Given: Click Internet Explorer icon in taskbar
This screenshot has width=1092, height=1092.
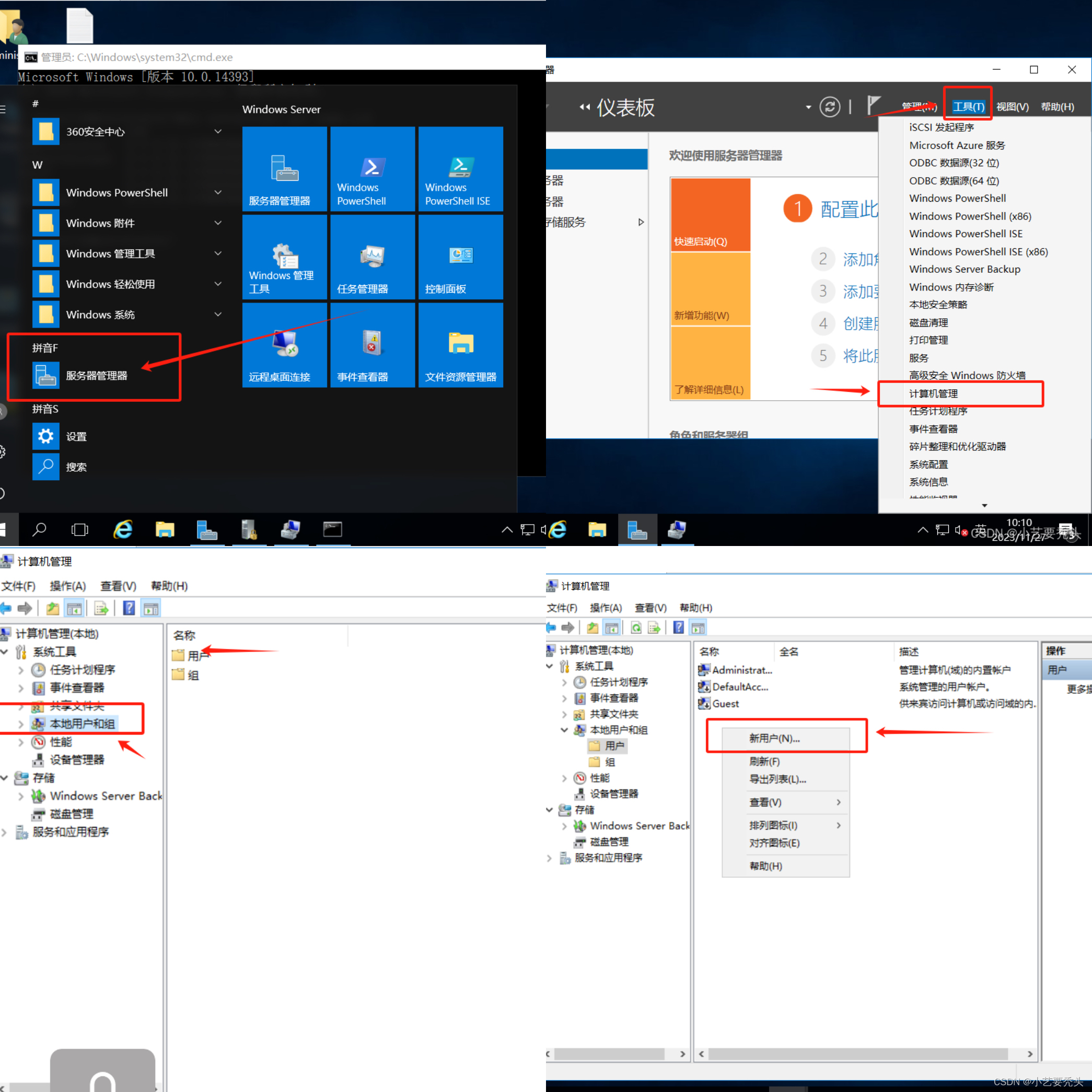Looking at the screenshot, I should [x=123, y=530].
